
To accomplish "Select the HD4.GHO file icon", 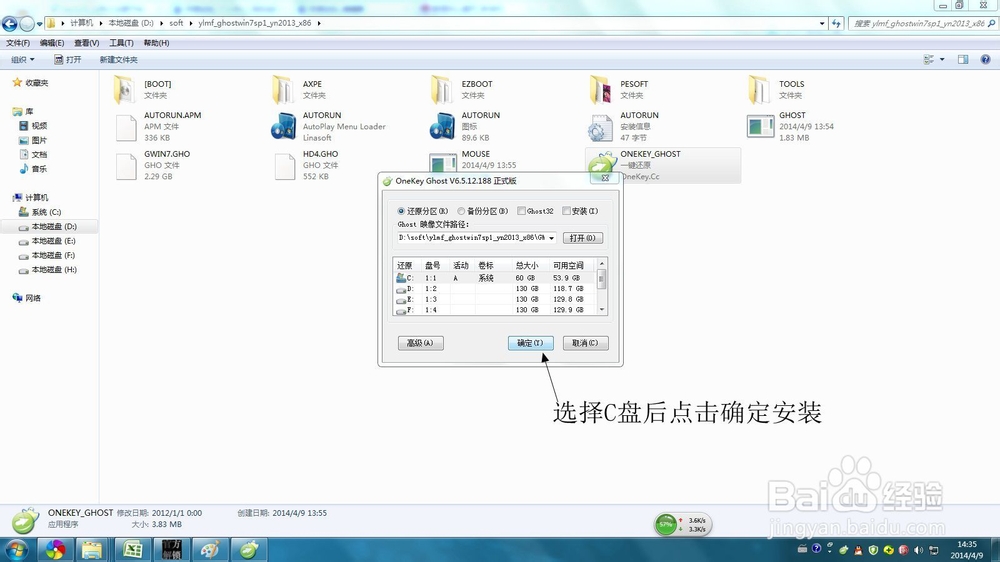I will point(285,166).
